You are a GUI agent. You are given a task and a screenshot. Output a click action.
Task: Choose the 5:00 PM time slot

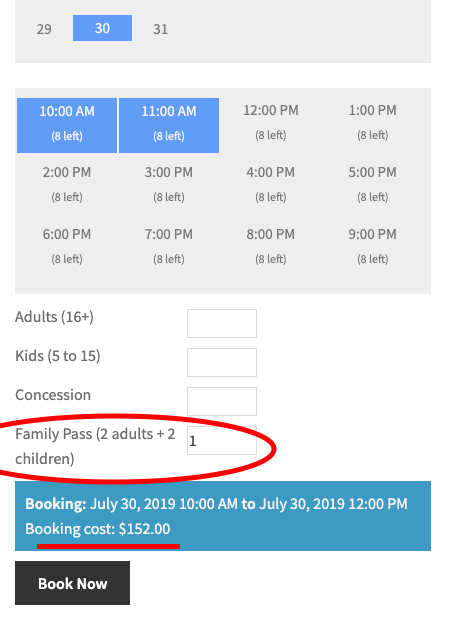[x=373, y=185]
